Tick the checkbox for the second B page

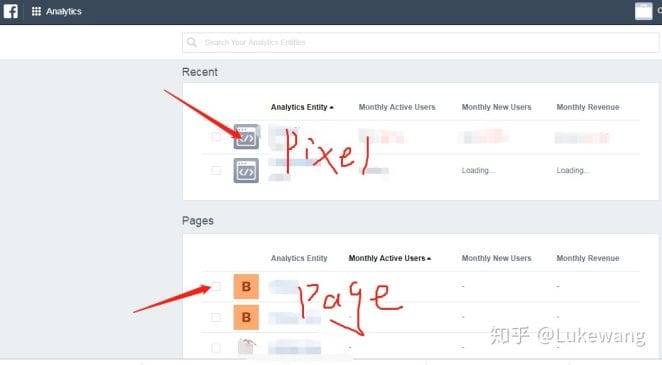216,317
